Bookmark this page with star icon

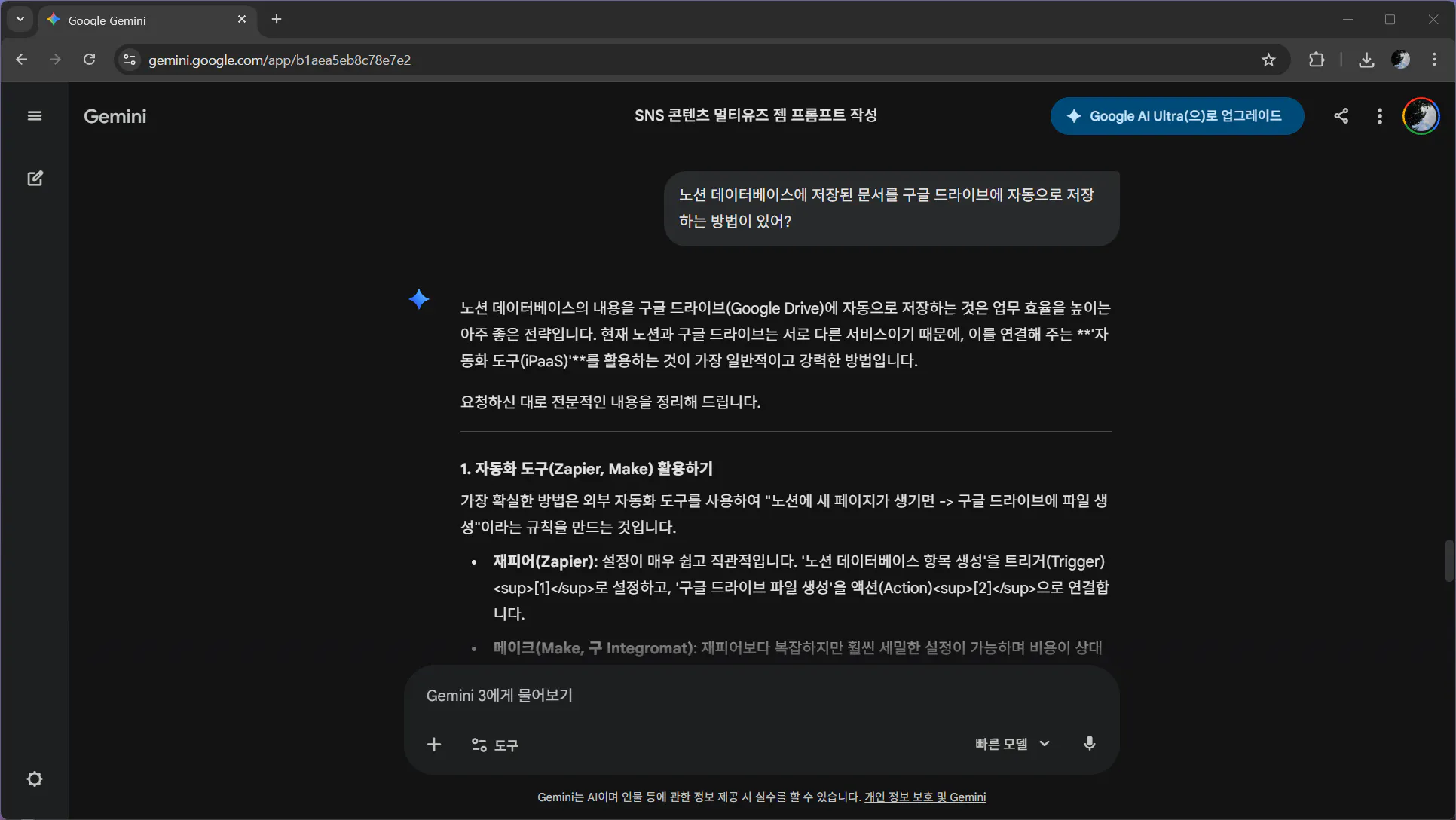pos(1268,60)
